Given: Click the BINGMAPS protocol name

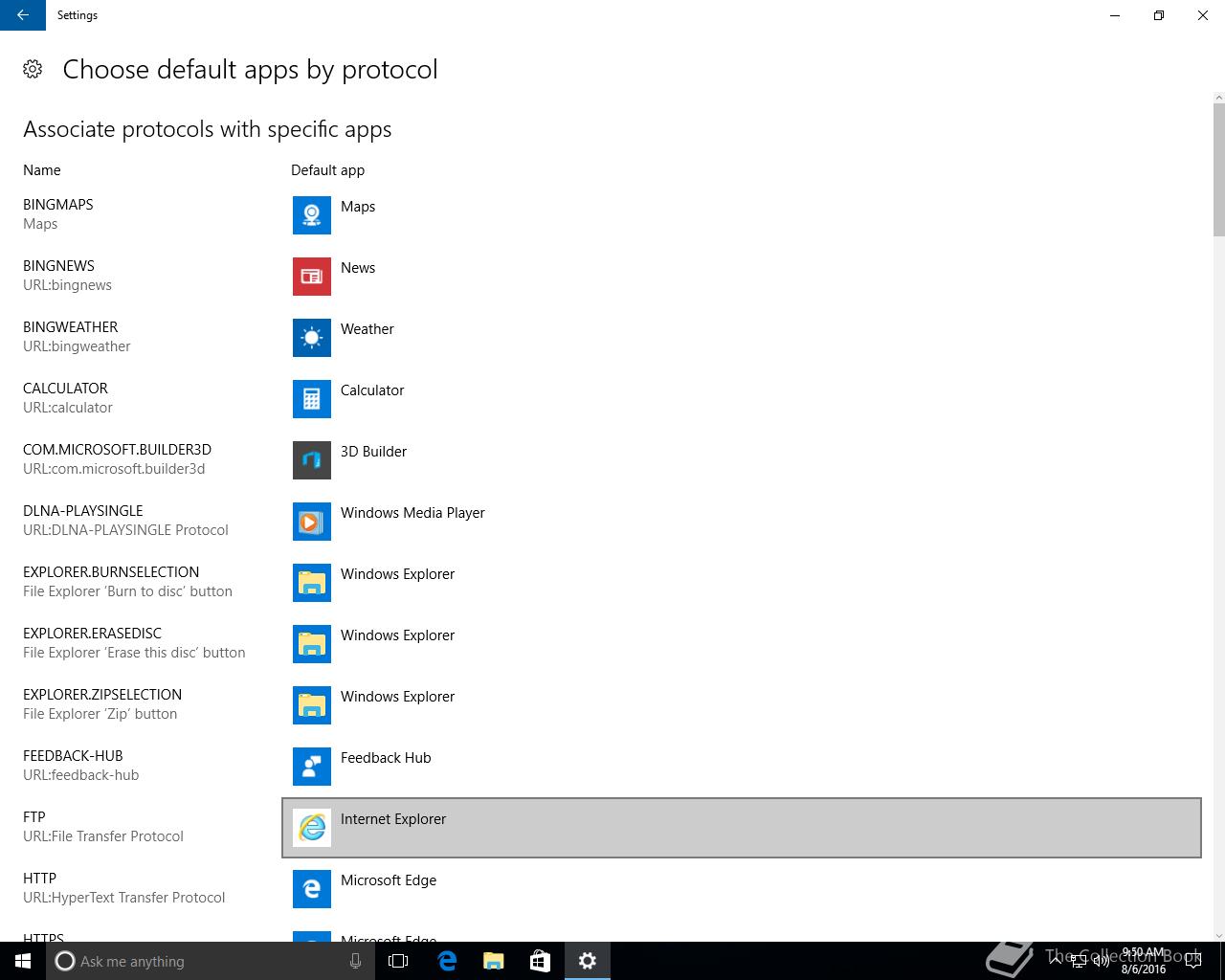Looking at the screenshot, I should click(x=57, y=205).
